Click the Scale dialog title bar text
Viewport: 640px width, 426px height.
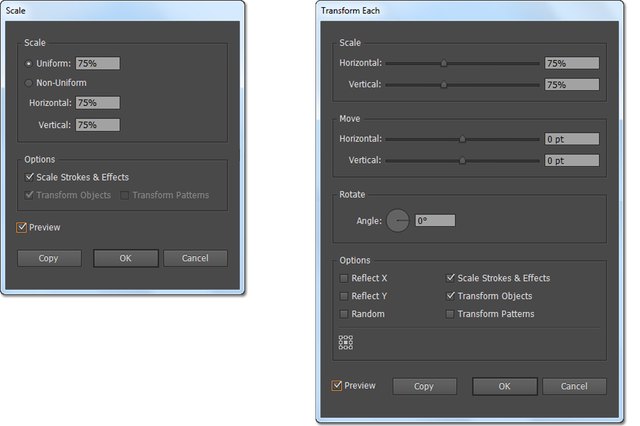[x=16, y=11]
